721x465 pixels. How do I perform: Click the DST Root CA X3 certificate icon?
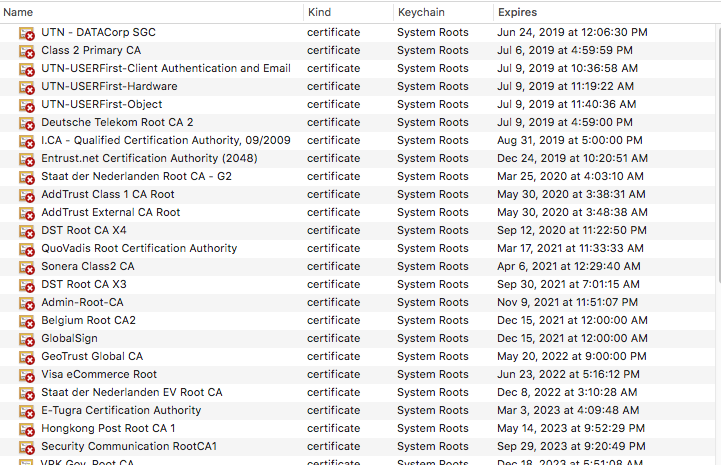pos(27,285)
